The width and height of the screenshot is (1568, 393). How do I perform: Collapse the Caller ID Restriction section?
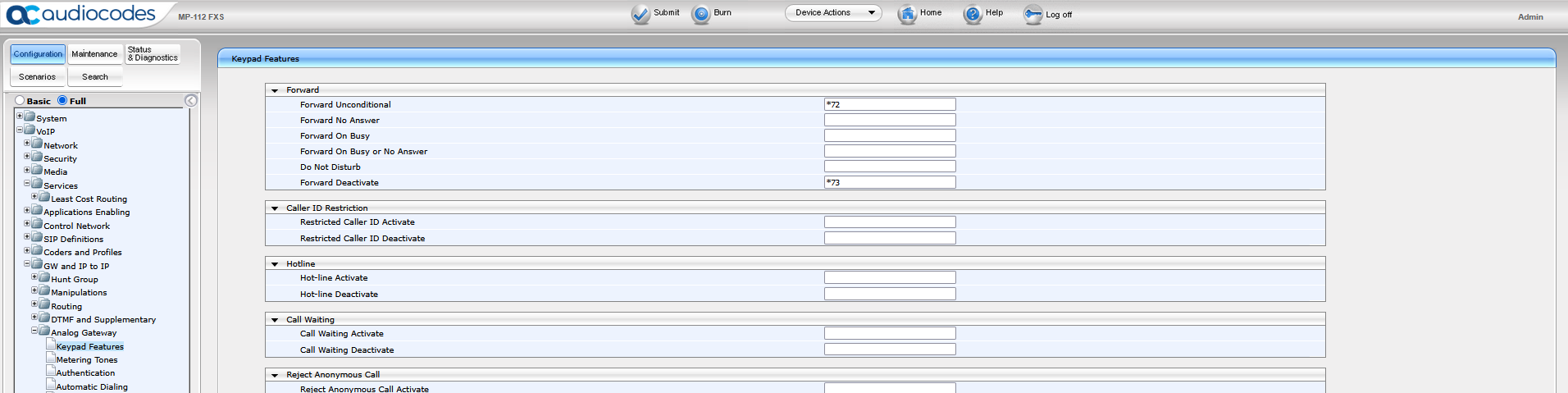click(275, 208)
